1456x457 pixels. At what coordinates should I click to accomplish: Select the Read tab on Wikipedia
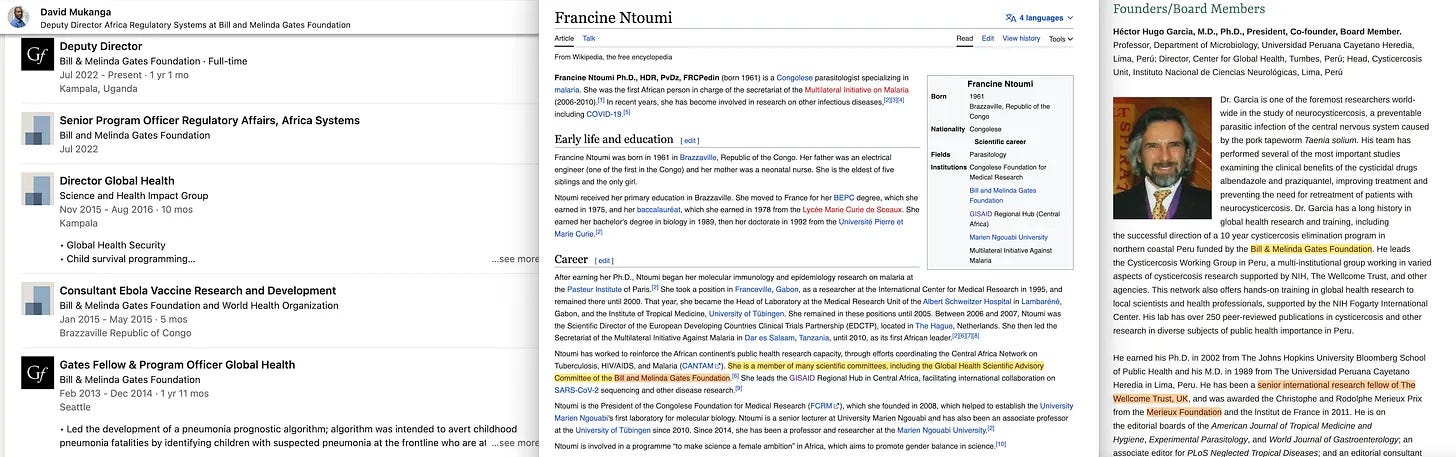pos(964,39)
